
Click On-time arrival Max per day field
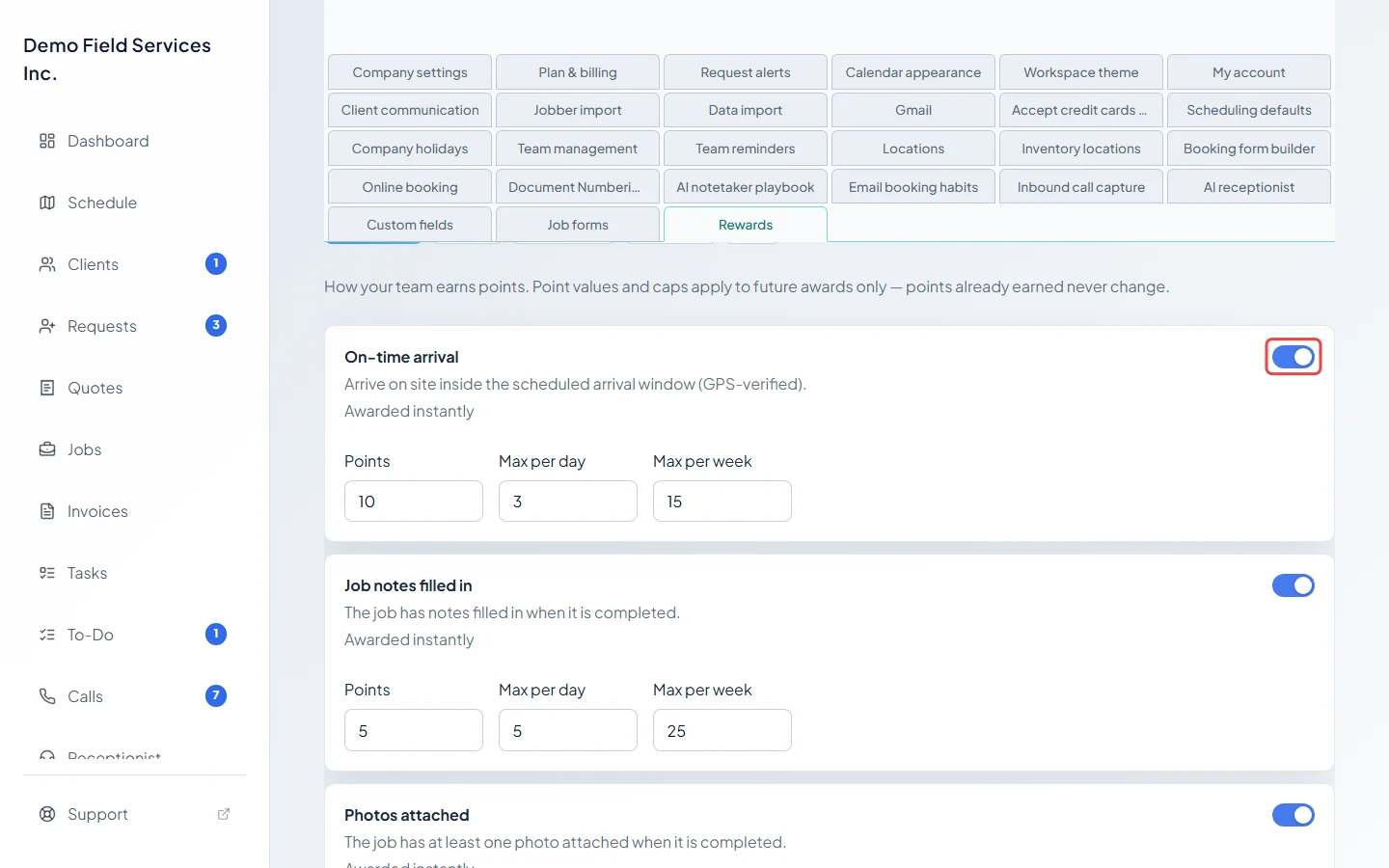tap(568, 502)
